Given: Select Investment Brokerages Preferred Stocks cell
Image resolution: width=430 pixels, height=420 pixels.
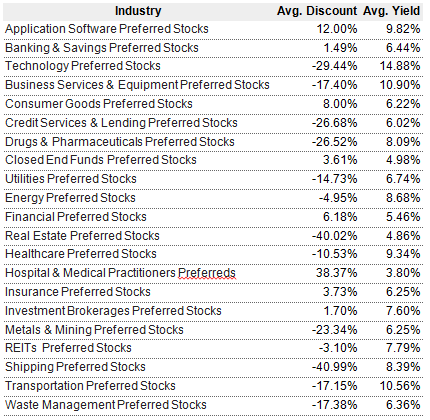Looking at the screenshot, I should pyautogui.click(x=113, y=311).
